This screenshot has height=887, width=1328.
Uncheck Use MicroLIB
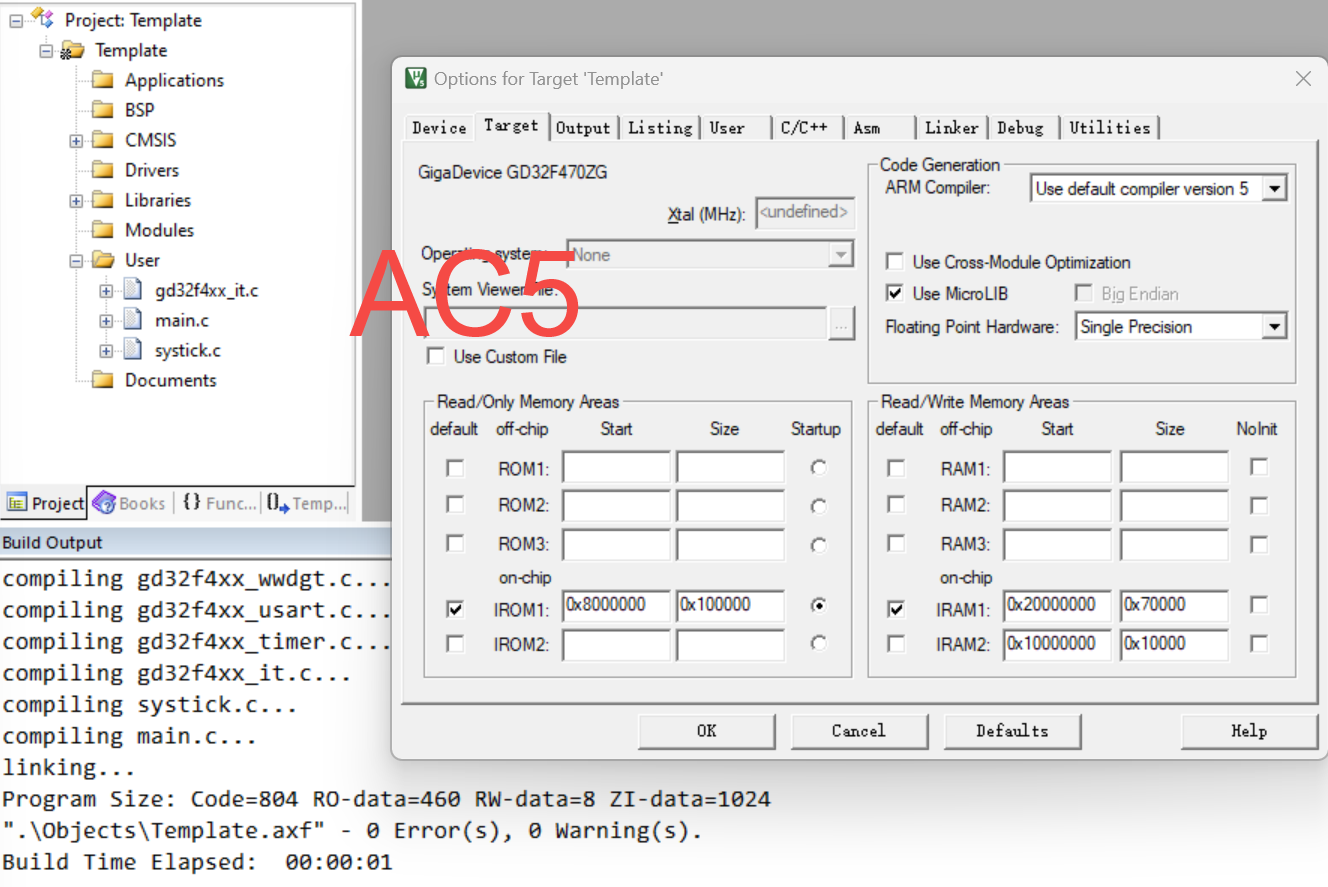click(895, 293)
